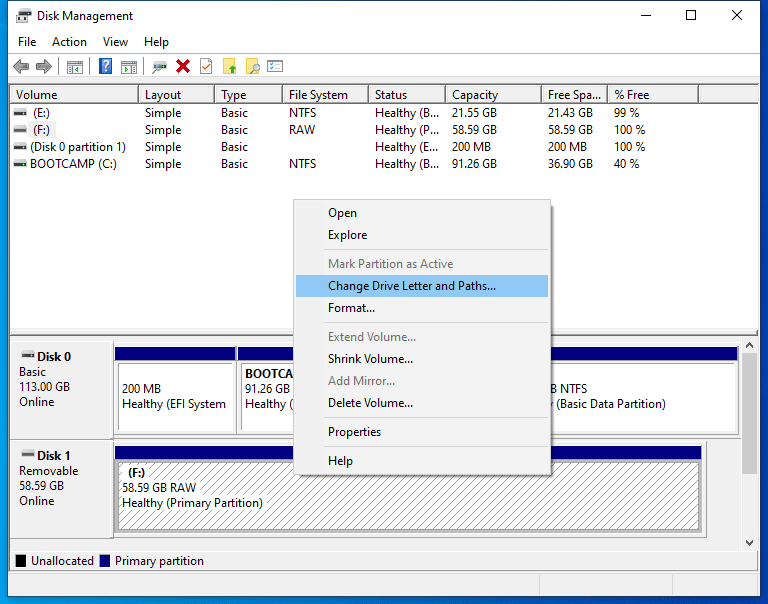Choose Help at bottom of context menu

coord(422,461)
